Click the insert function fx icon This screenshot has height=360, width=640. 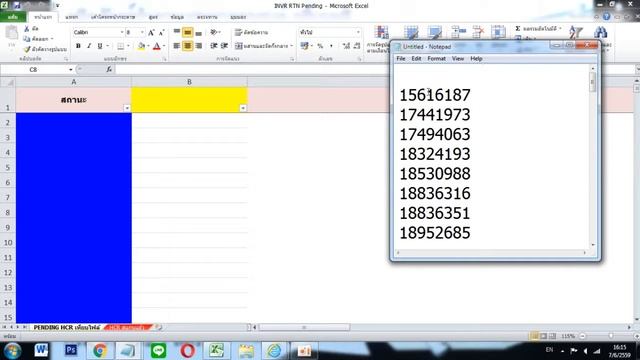[109, 69]
